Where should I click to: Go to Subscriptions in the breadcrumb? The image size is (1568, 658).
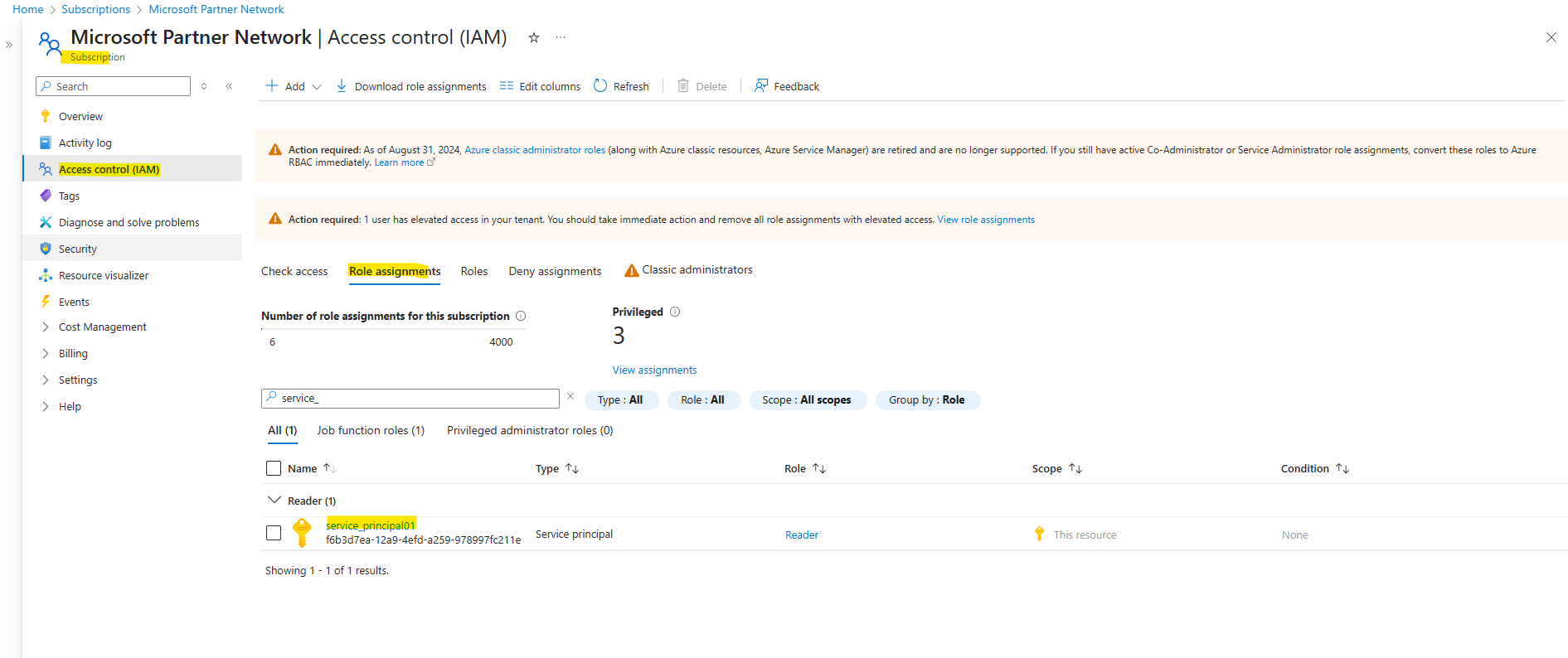96,9
